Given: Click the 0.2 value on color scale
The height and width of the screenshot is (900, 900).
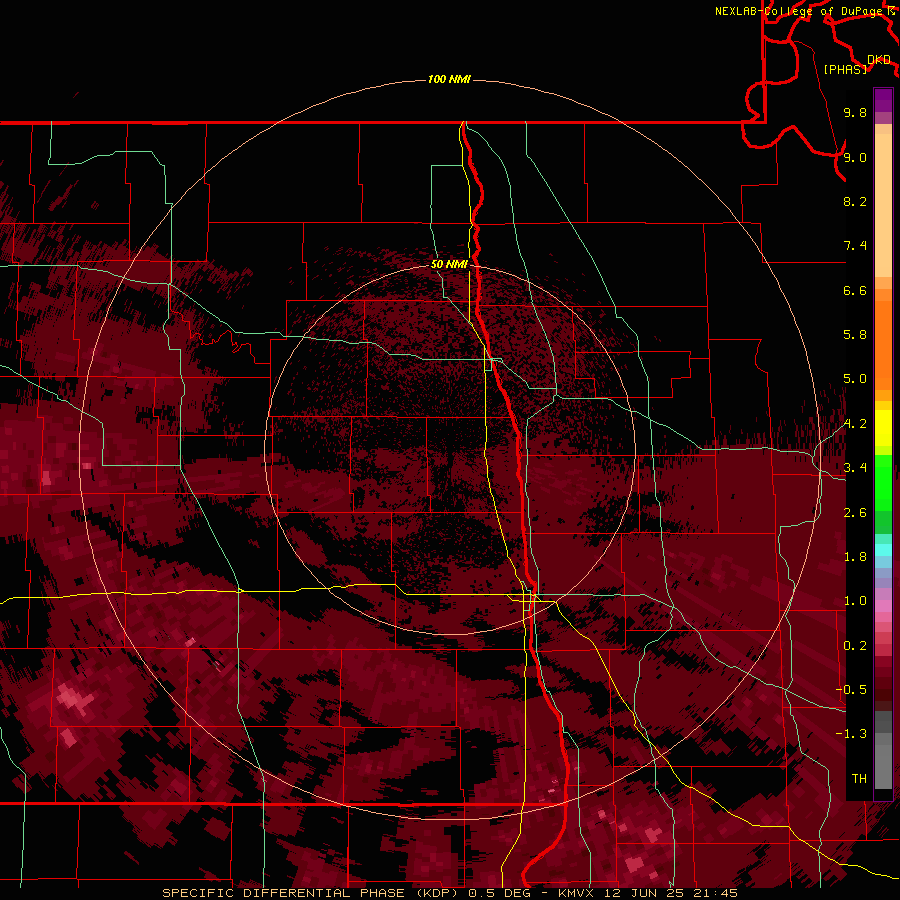Looking at the screenshot, I should [x=855, y=646].
